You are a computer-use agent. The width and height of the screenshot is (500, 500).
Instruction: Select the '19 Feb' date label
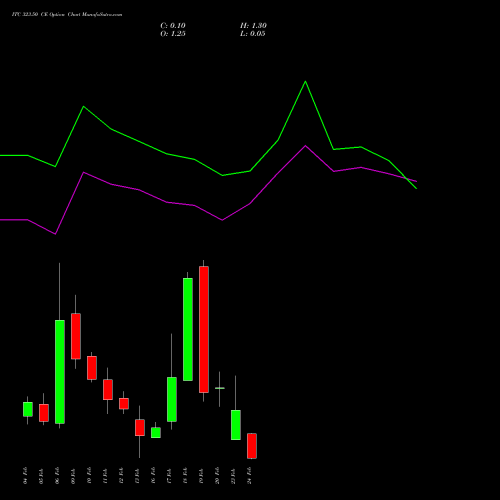pos(202,475)
